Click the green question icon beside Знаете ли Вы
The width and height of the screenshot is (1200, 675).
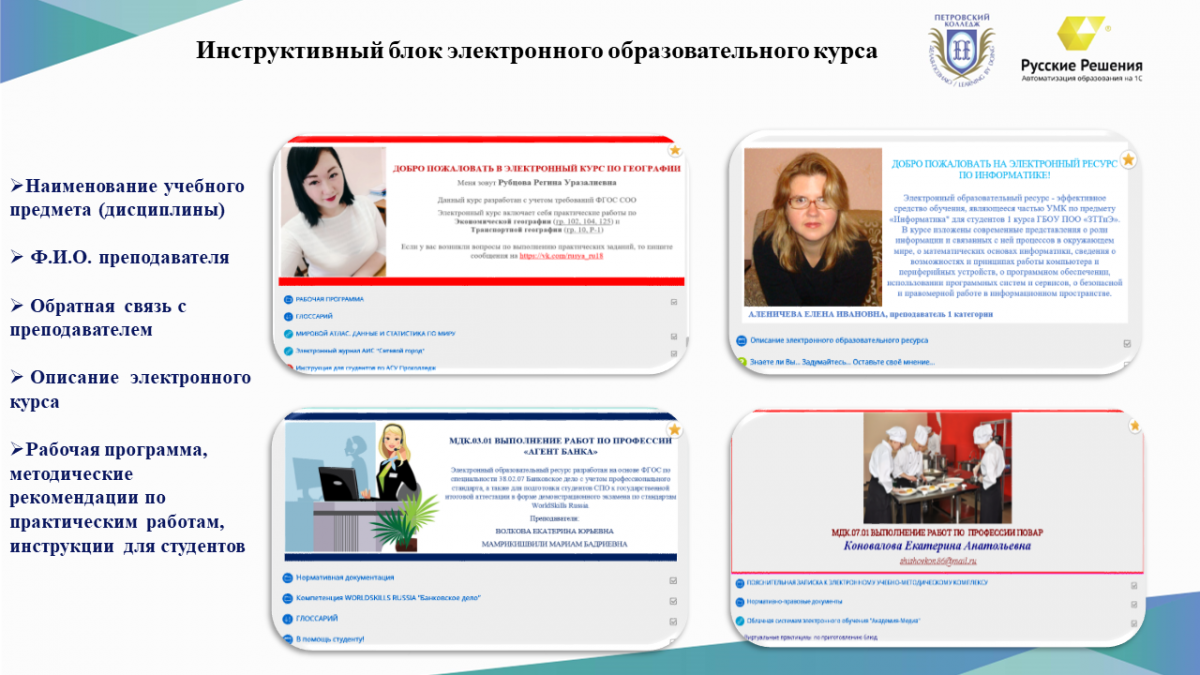742,361
